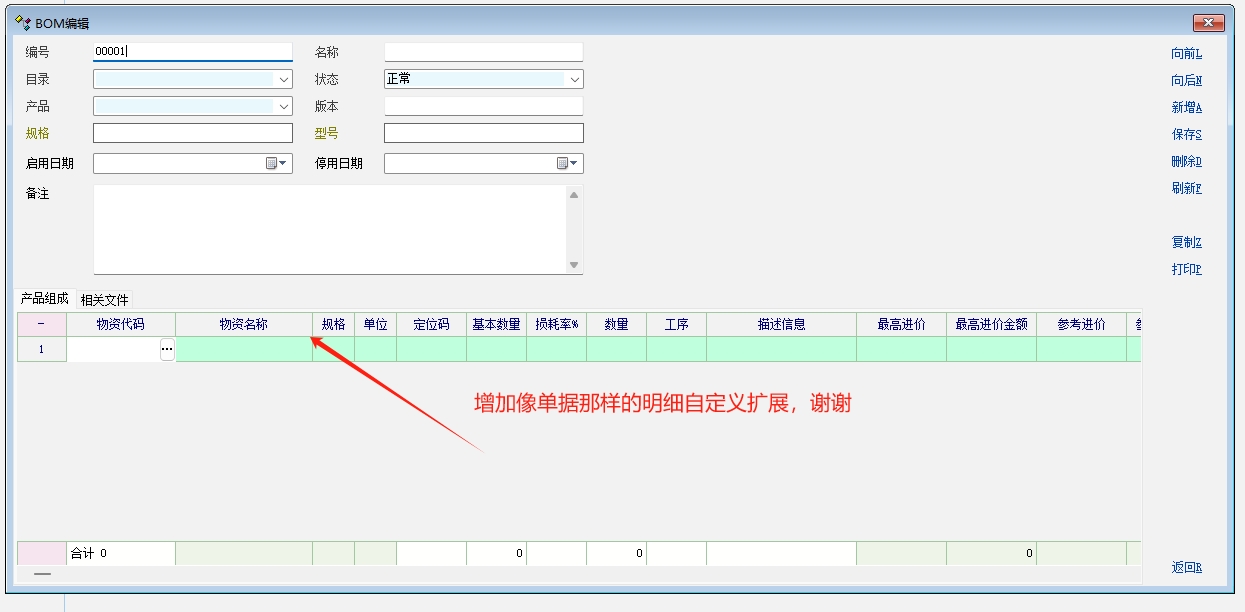Screen dimensions: 1245x612
Task: Click the ellipsis lookup button in 物资代码 cell
Action: click(167, 349)
